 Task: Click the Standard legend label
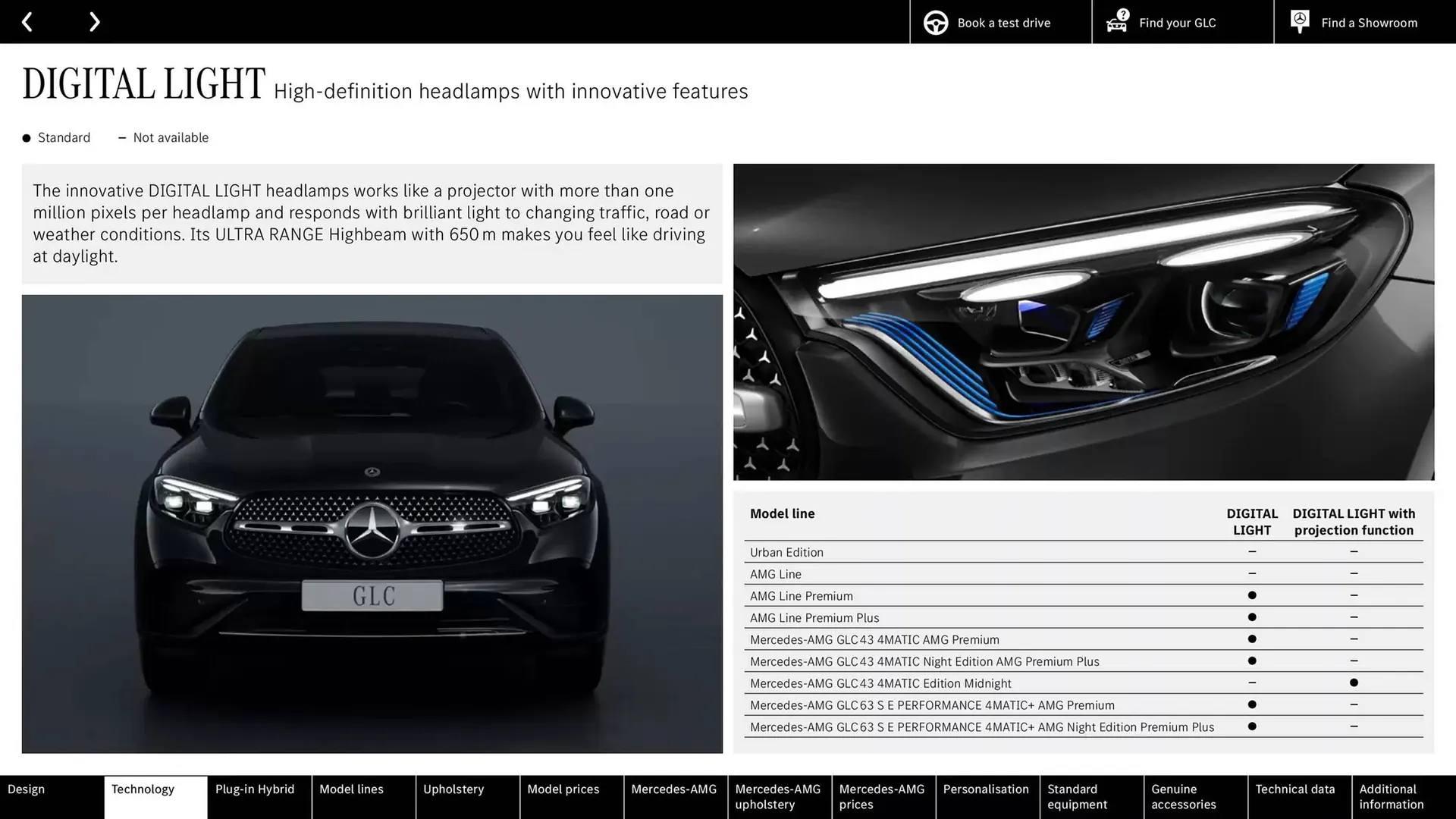(x=64, y=137)
